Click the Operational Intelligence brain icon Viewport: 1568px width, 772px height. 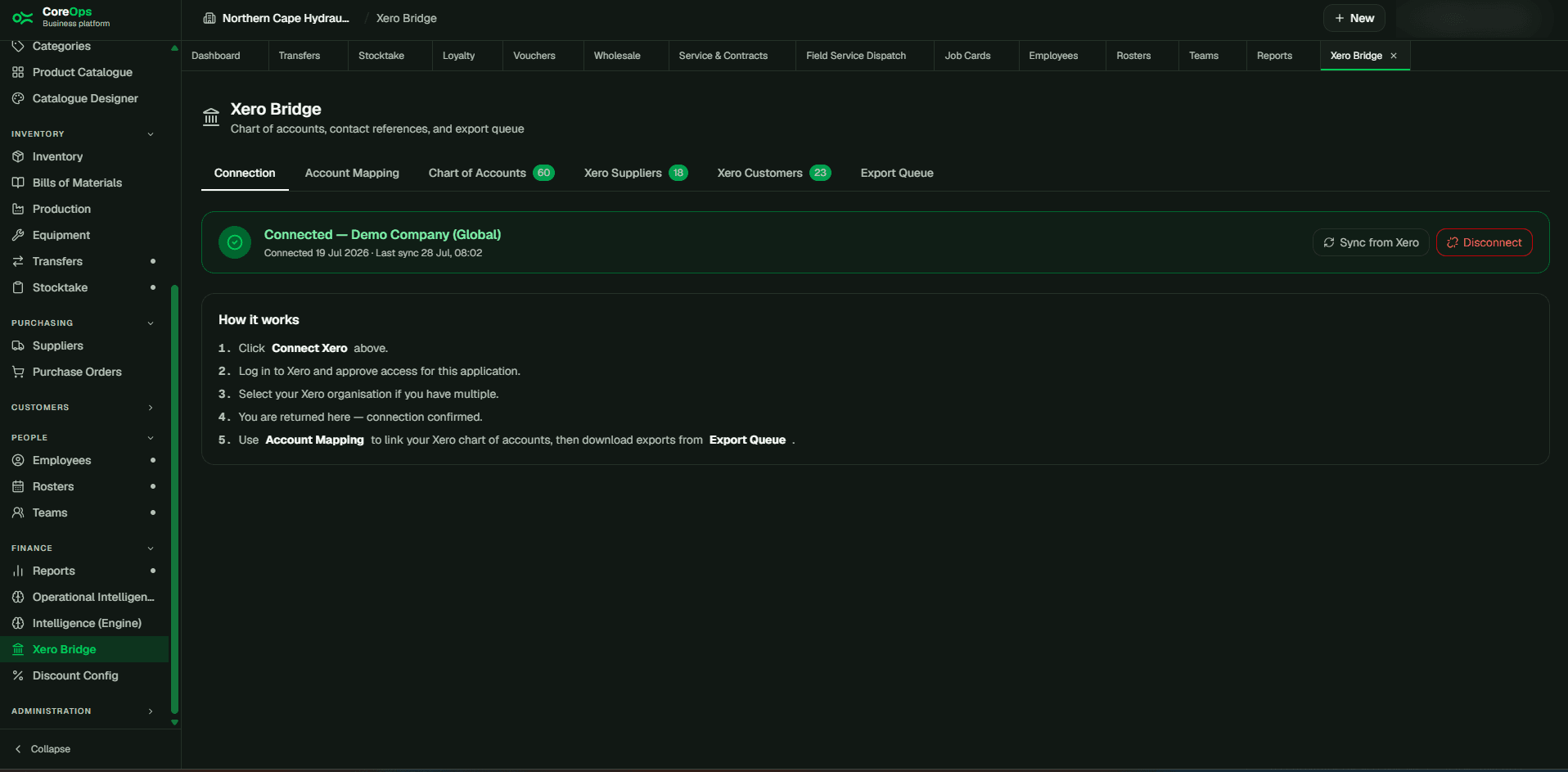point(18,597)
